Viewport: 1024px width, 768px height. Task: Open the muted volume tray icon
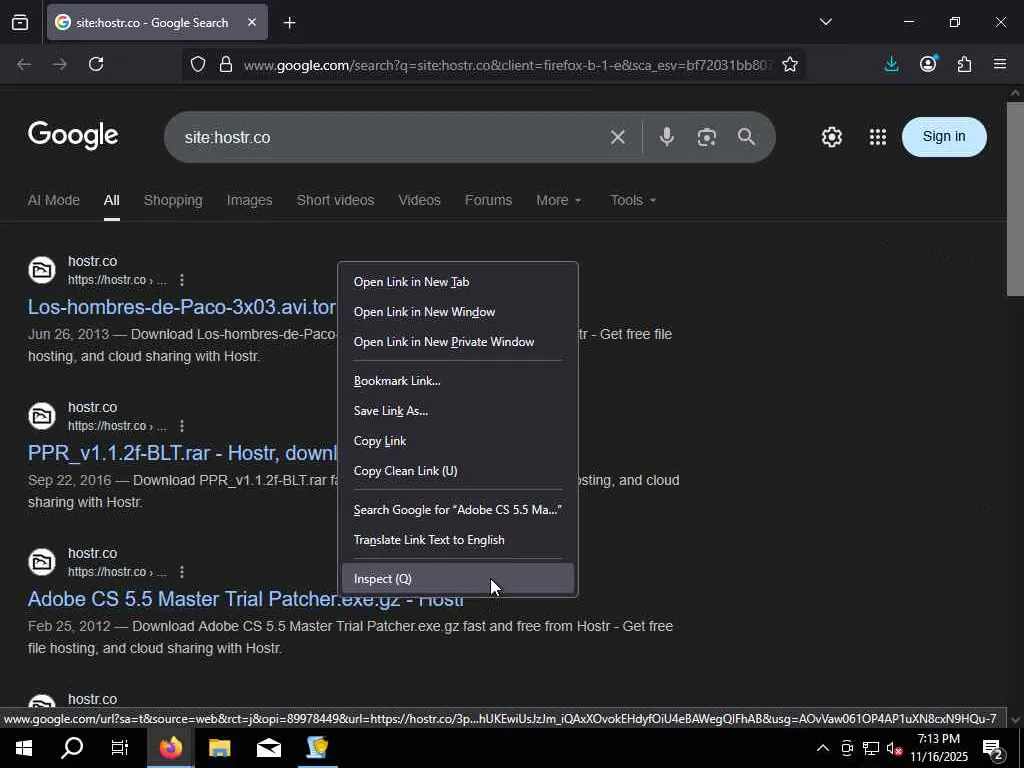(x=894, y=748)
